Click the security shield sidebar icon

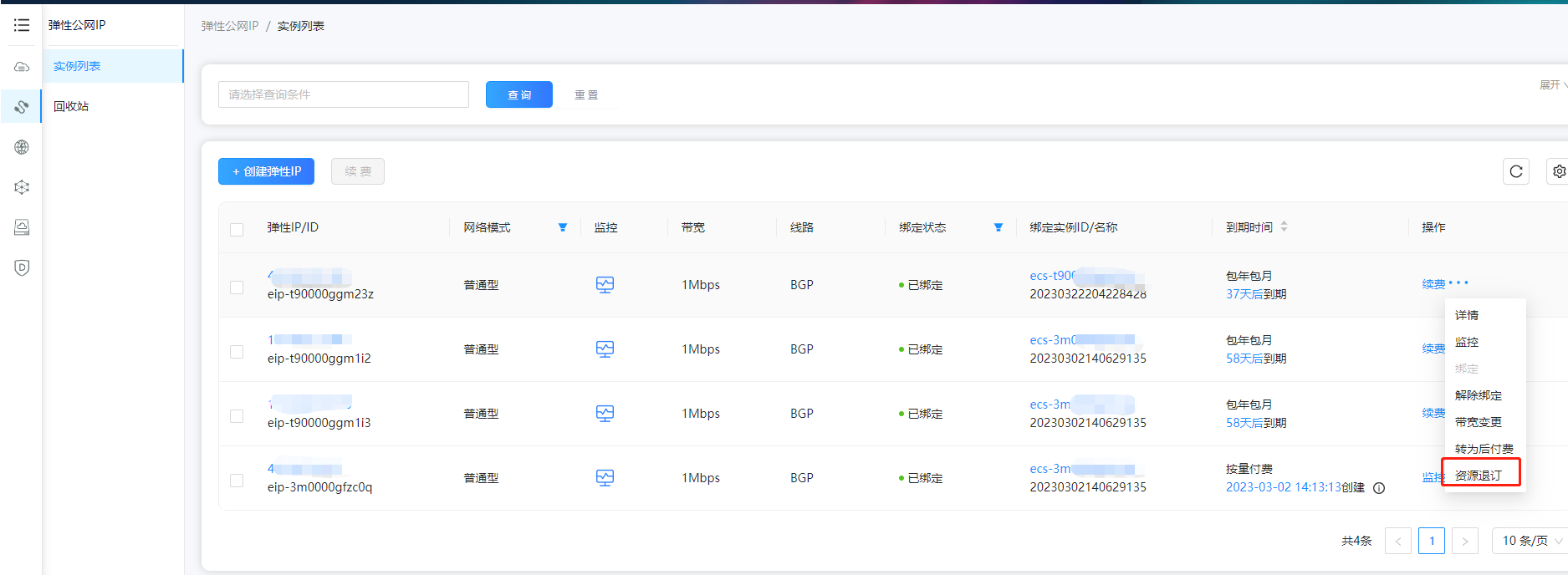click(22, 267)
